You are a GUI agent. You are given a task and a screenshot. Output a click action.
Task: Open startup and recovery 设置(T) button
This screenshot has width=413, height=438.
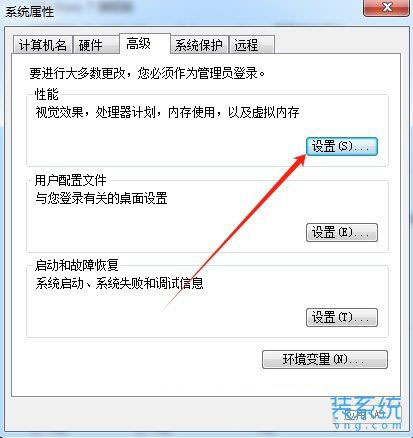point(342,317)
